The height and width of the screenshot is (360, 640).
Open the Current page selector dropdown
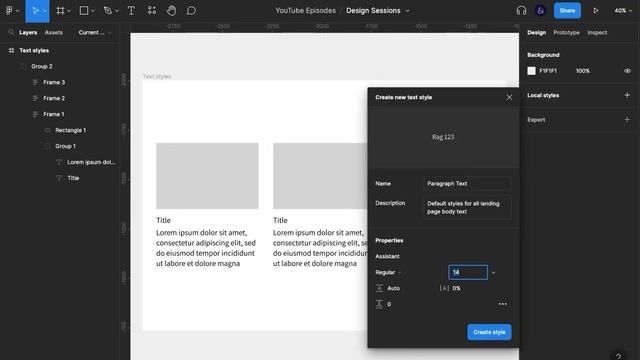point(95,32)
